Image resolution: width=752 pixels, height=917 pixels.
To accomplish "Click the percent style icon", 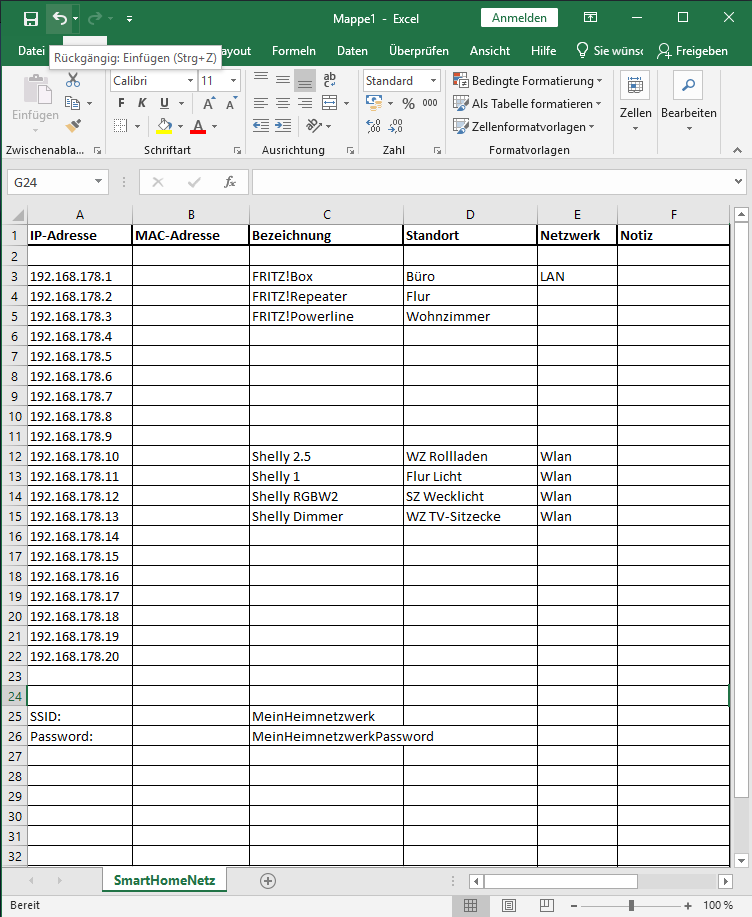I will [x=408, y=103].
